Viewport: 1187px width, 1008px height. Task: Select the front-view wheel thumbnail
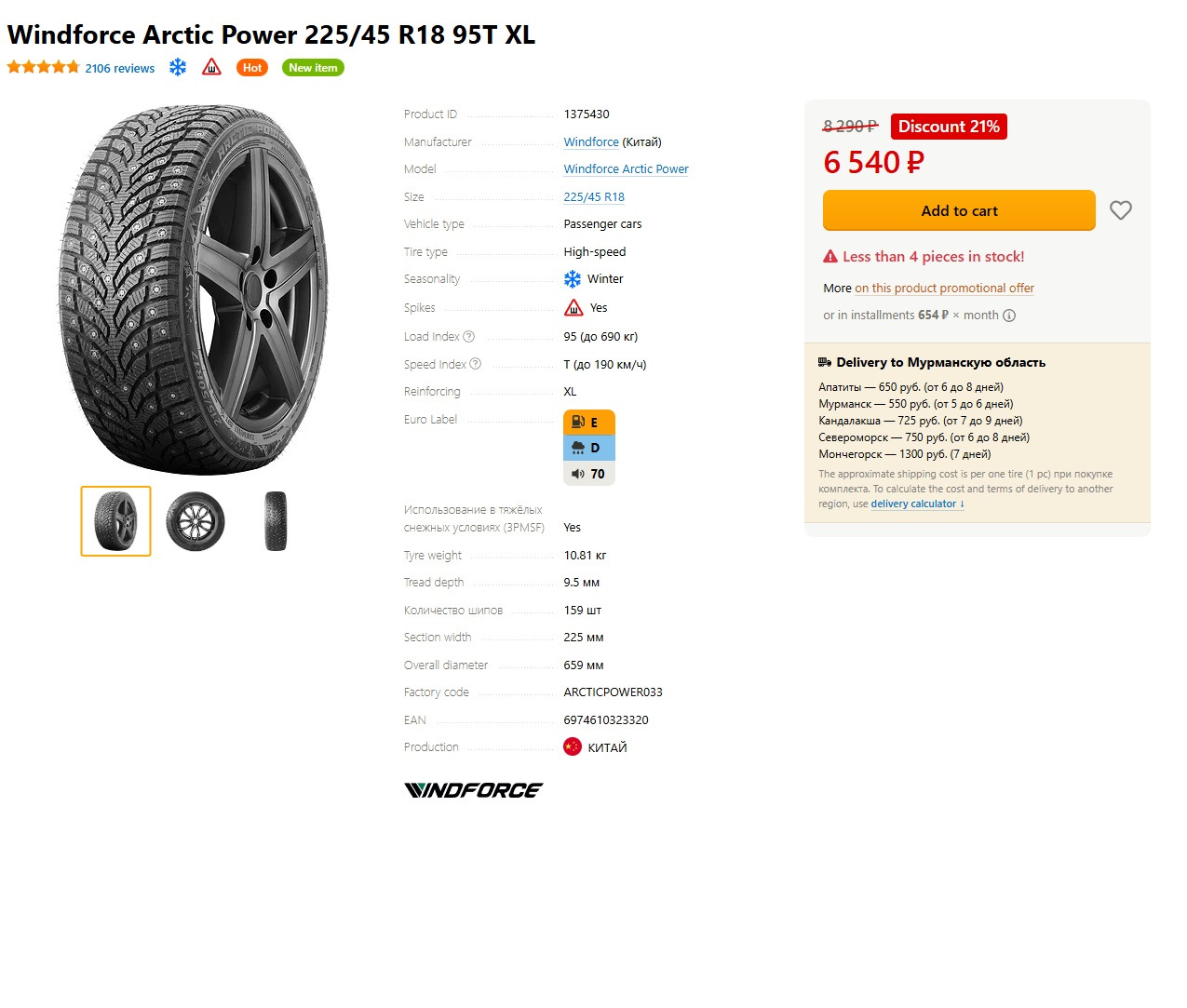click(x=196, y=521)
